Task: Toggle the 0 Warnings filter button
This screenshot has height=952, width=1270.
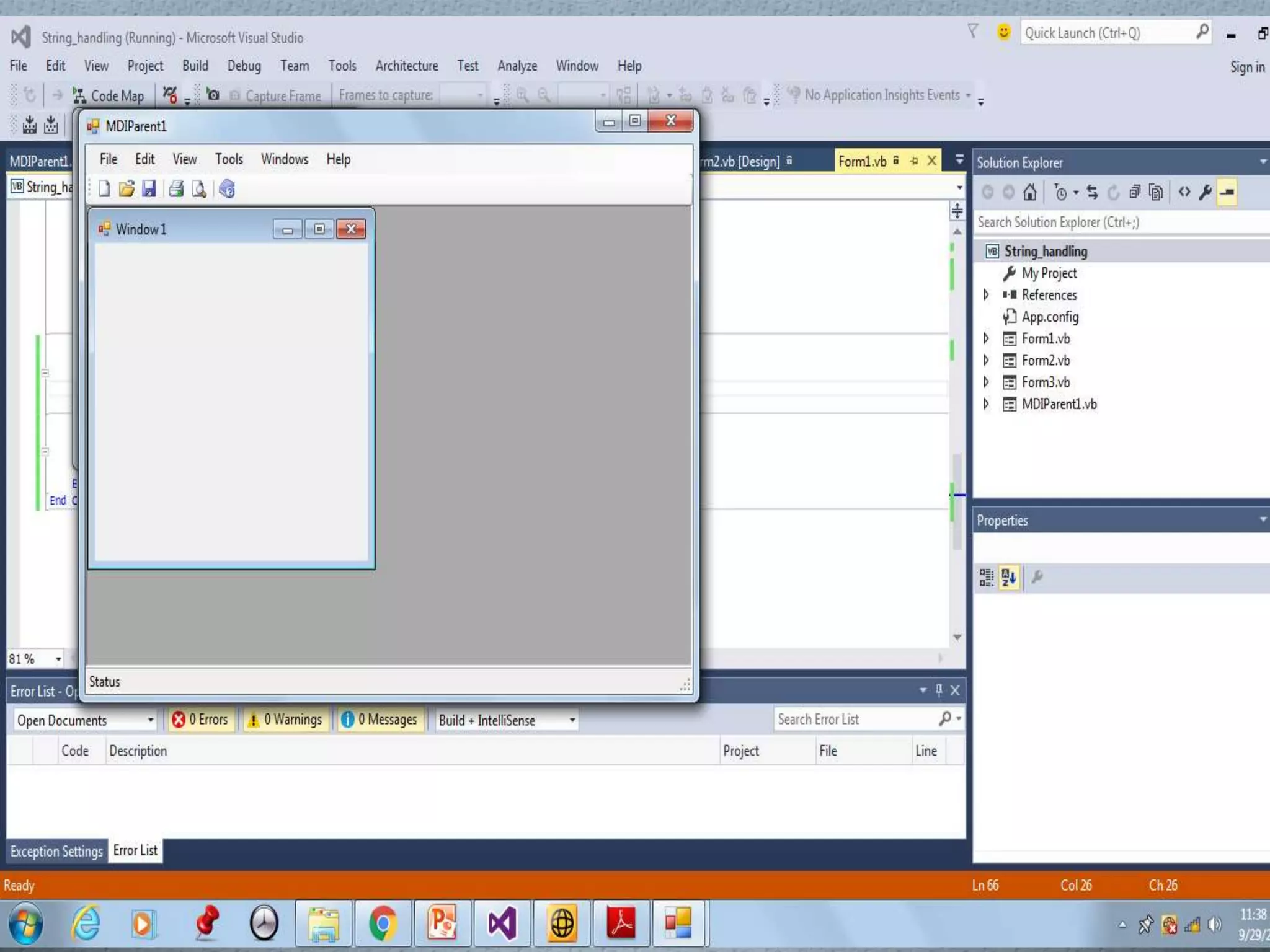Action: pos(285,720)
